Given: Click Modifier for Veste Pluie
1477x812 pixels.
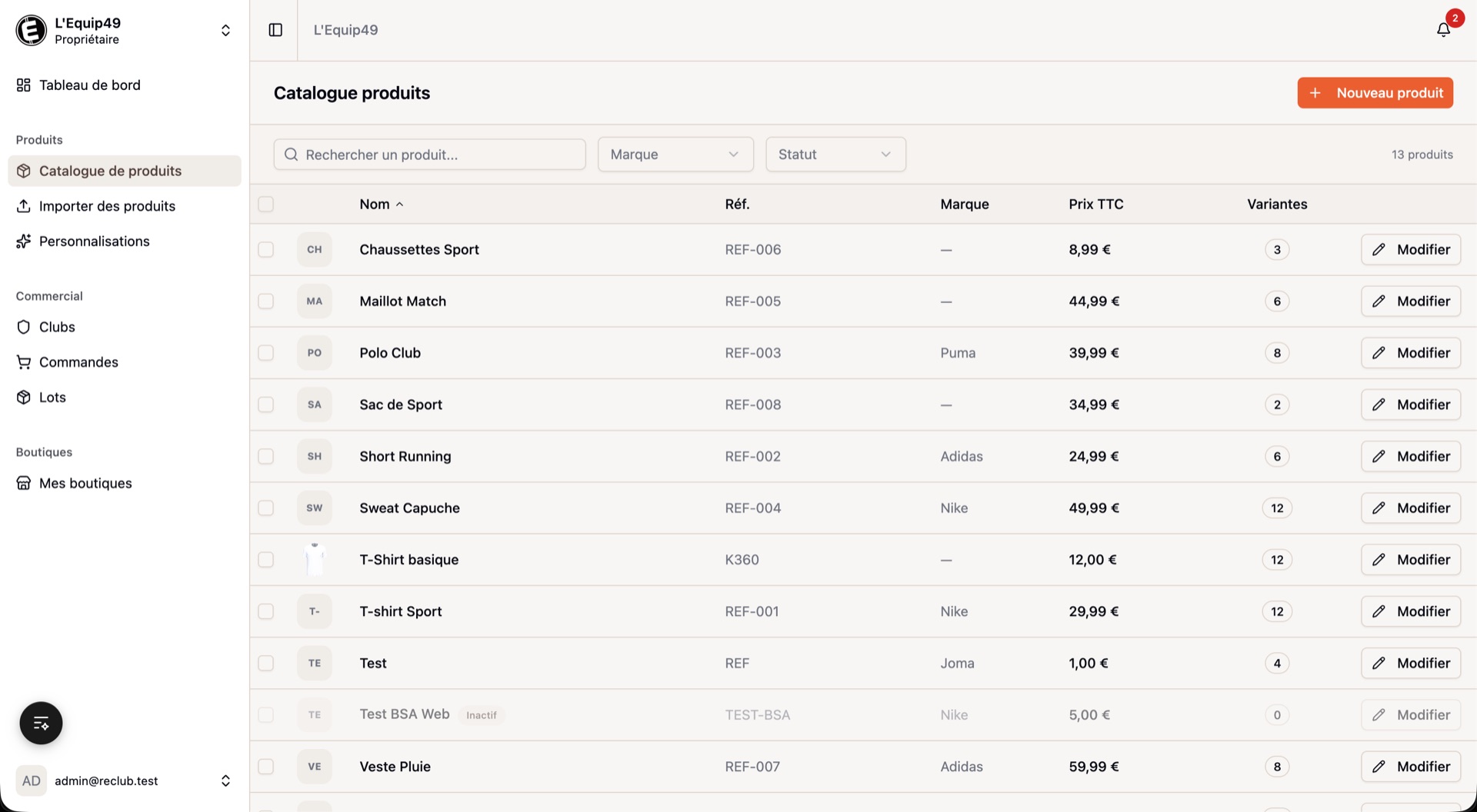Looking at the screenshot, I should coord(1410,767).
